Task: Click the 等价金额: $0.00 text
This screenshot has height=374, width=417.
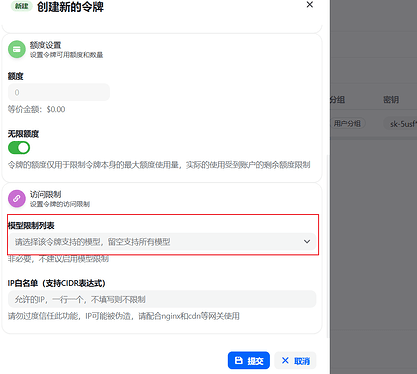Action: (x=36, y=109)
